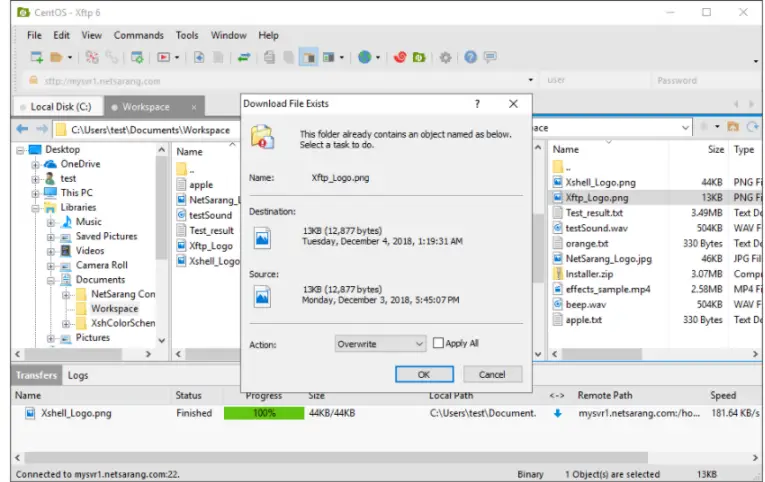765x482 pixels.
Task: Click the Password input field
Action: point(705,80)
